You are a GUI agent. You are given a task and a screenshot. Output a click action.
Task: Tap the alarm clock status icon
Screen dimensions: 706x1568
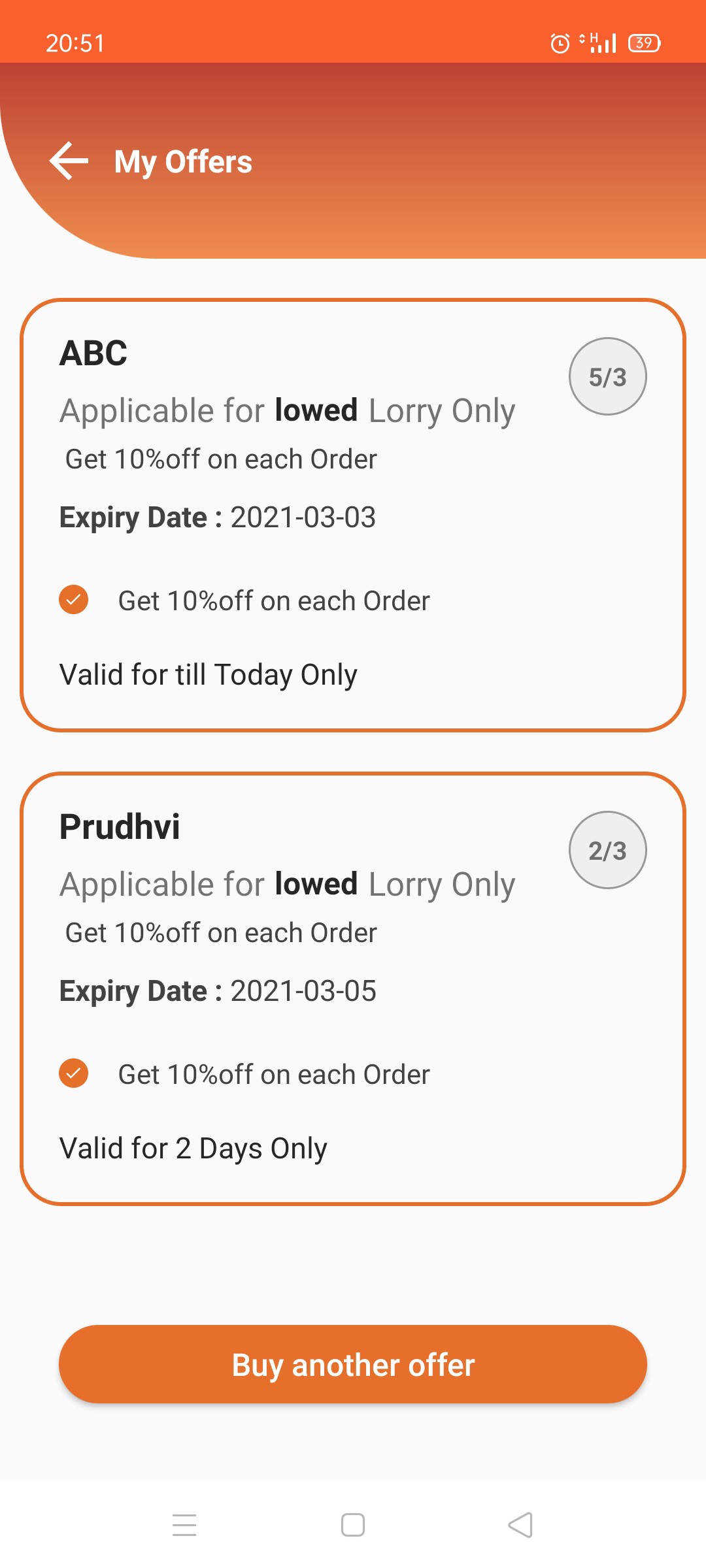560,43
